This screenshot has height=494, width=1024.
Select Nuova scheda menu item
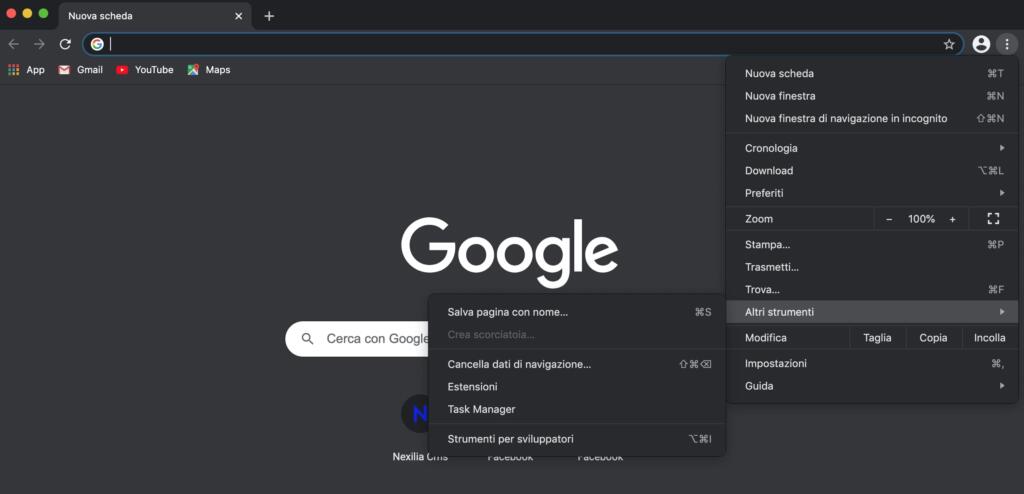pyautogui.click(x=874, y=73)
